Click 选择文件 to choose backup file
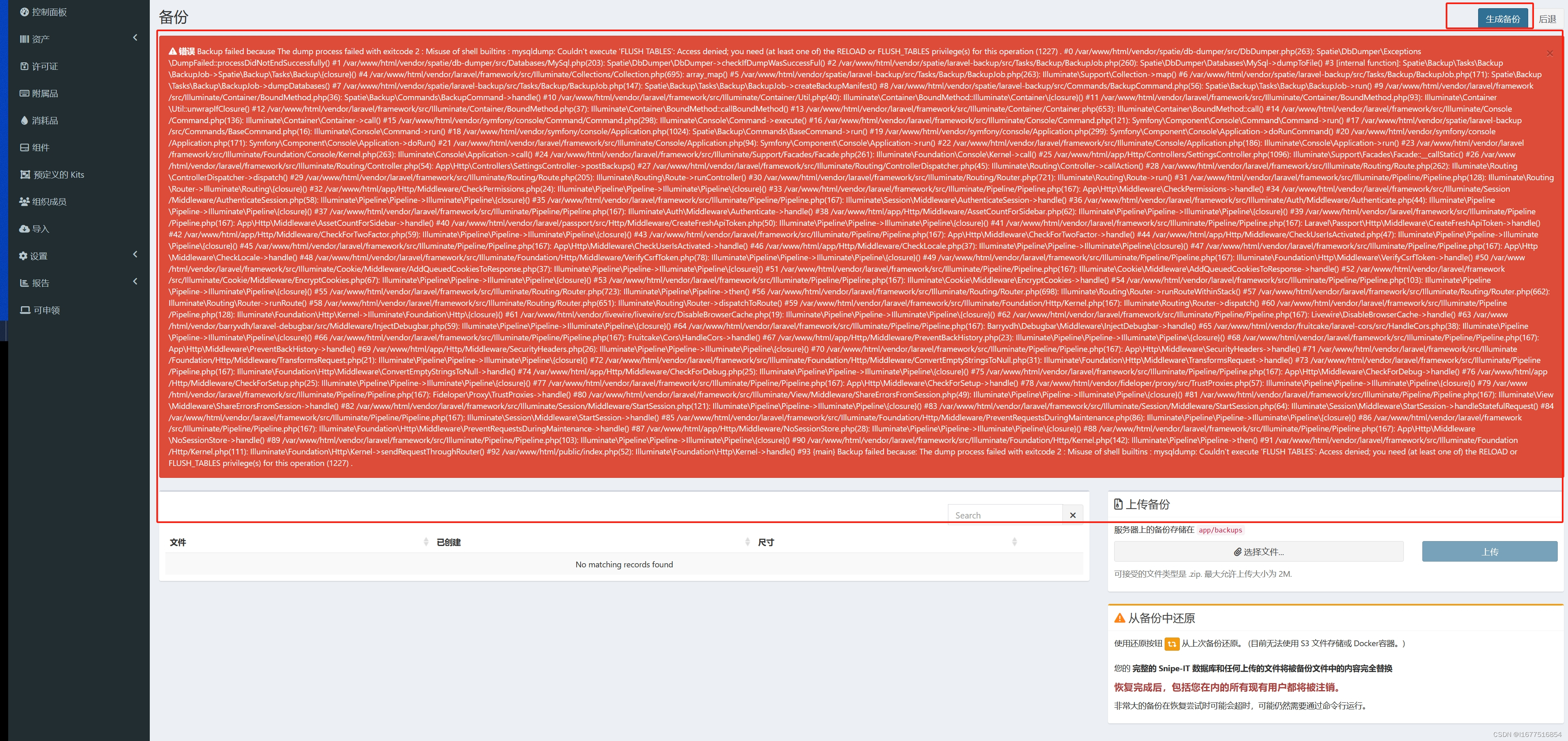The width and height of the screenshot is (1568, 741). tap(1258, 552)
